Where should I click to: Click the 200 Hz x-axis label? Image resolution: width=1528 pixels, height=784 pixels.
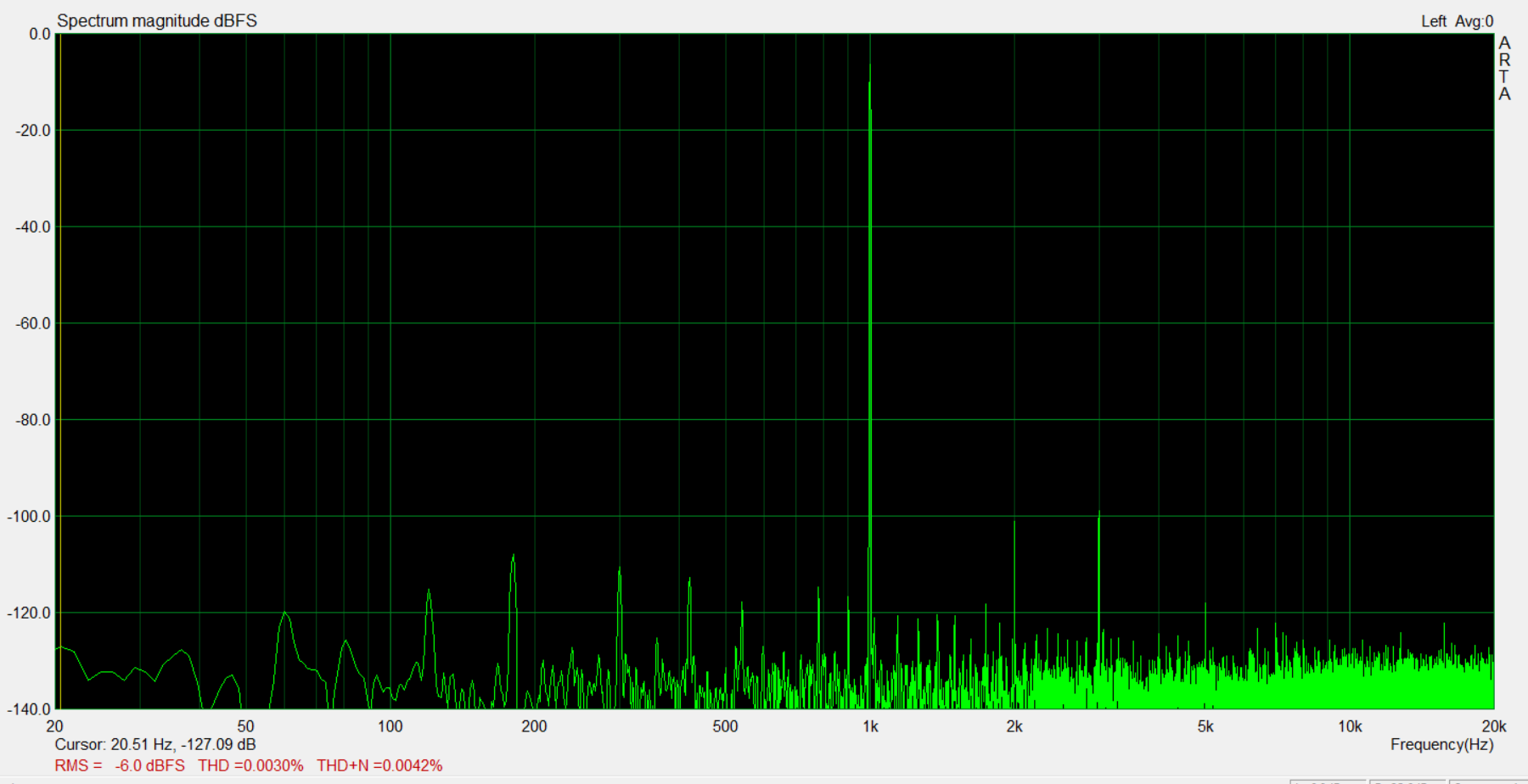coord(534,726)
